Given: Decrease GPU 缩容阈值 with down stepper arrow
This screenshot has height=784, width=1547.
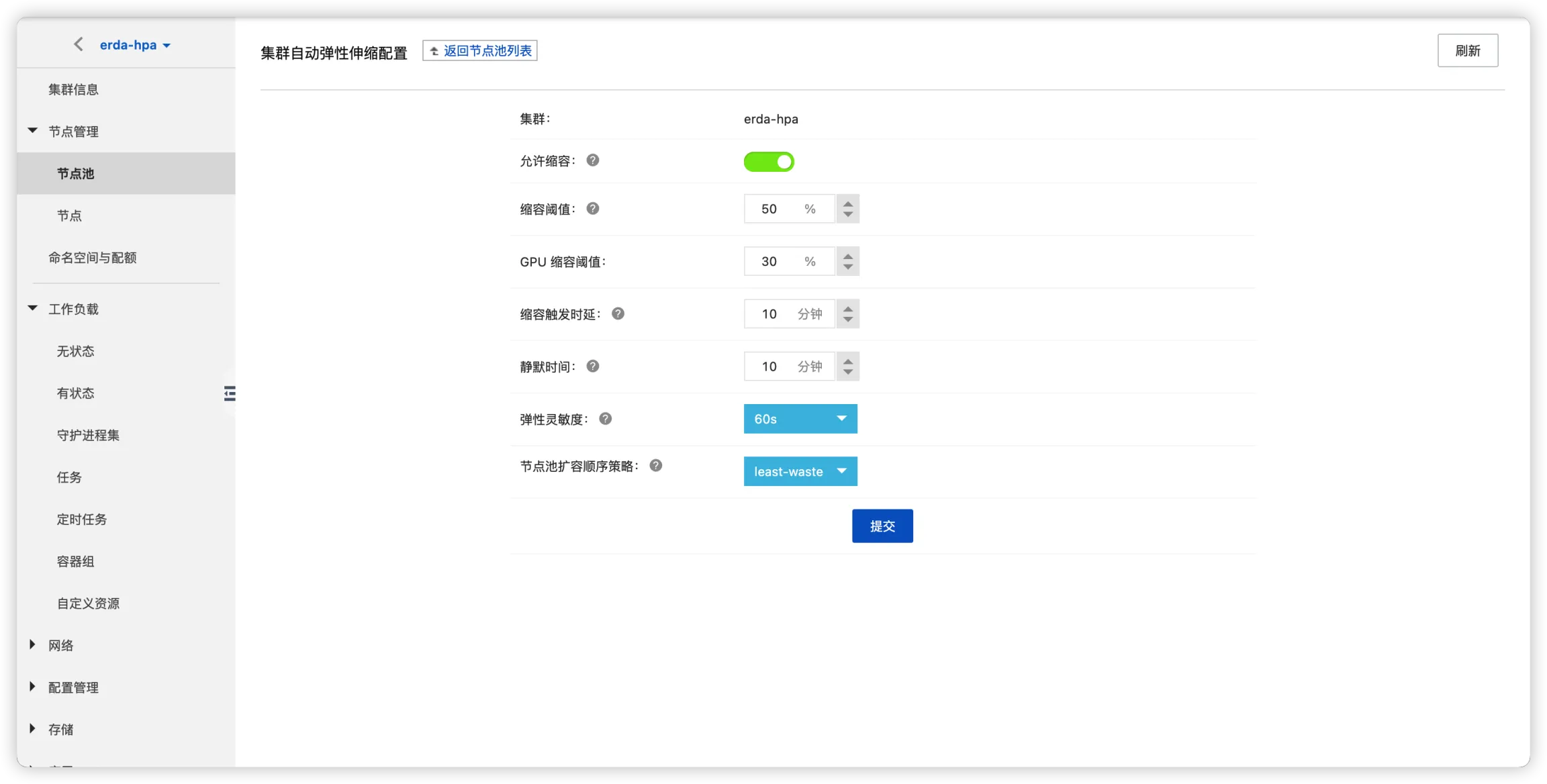Looking at the screenshot, I should [848, 267].
